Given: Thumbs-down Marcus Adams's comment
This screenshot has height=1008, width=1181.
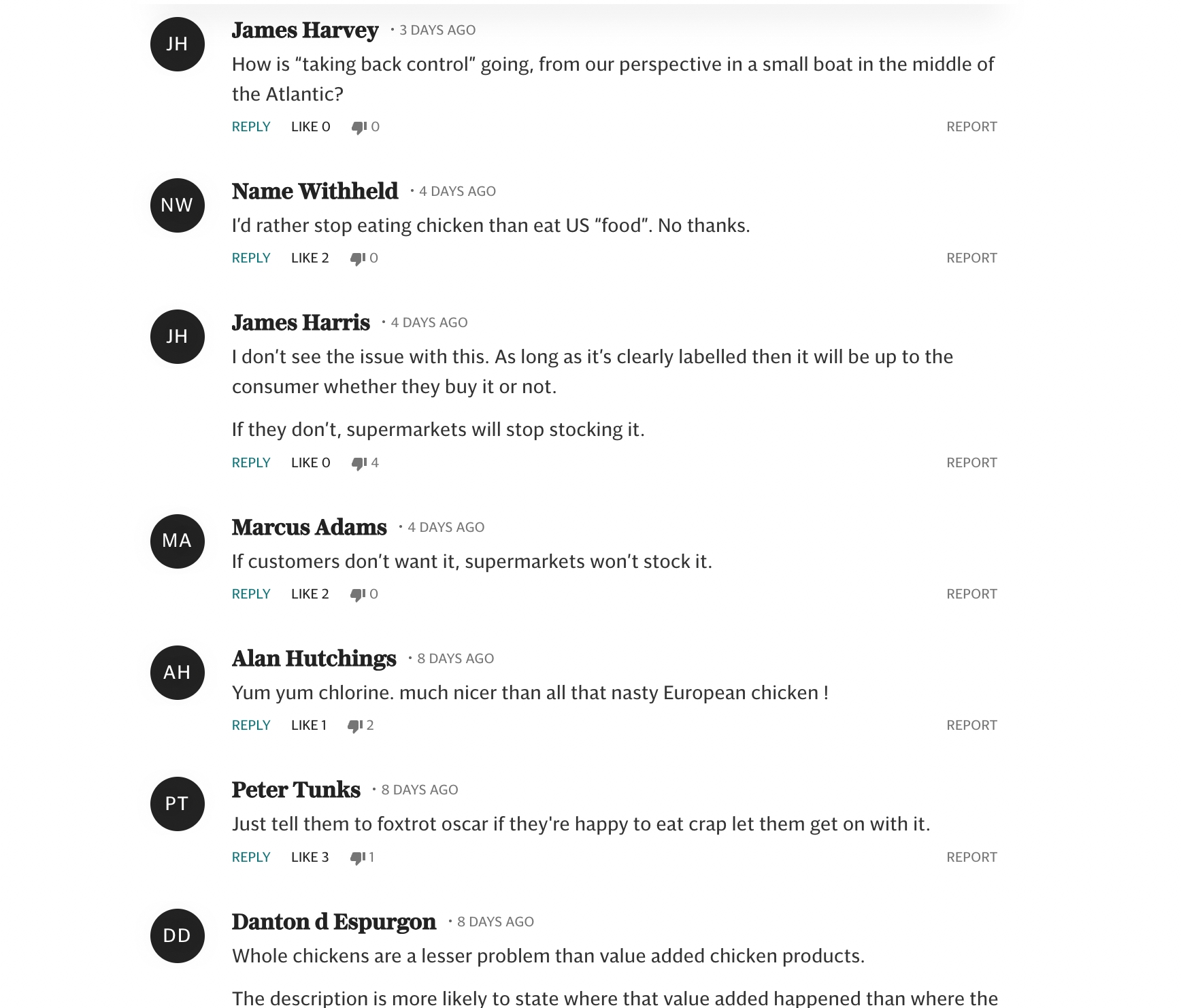Looking at the screenshot, I should [x=357, y=594].
